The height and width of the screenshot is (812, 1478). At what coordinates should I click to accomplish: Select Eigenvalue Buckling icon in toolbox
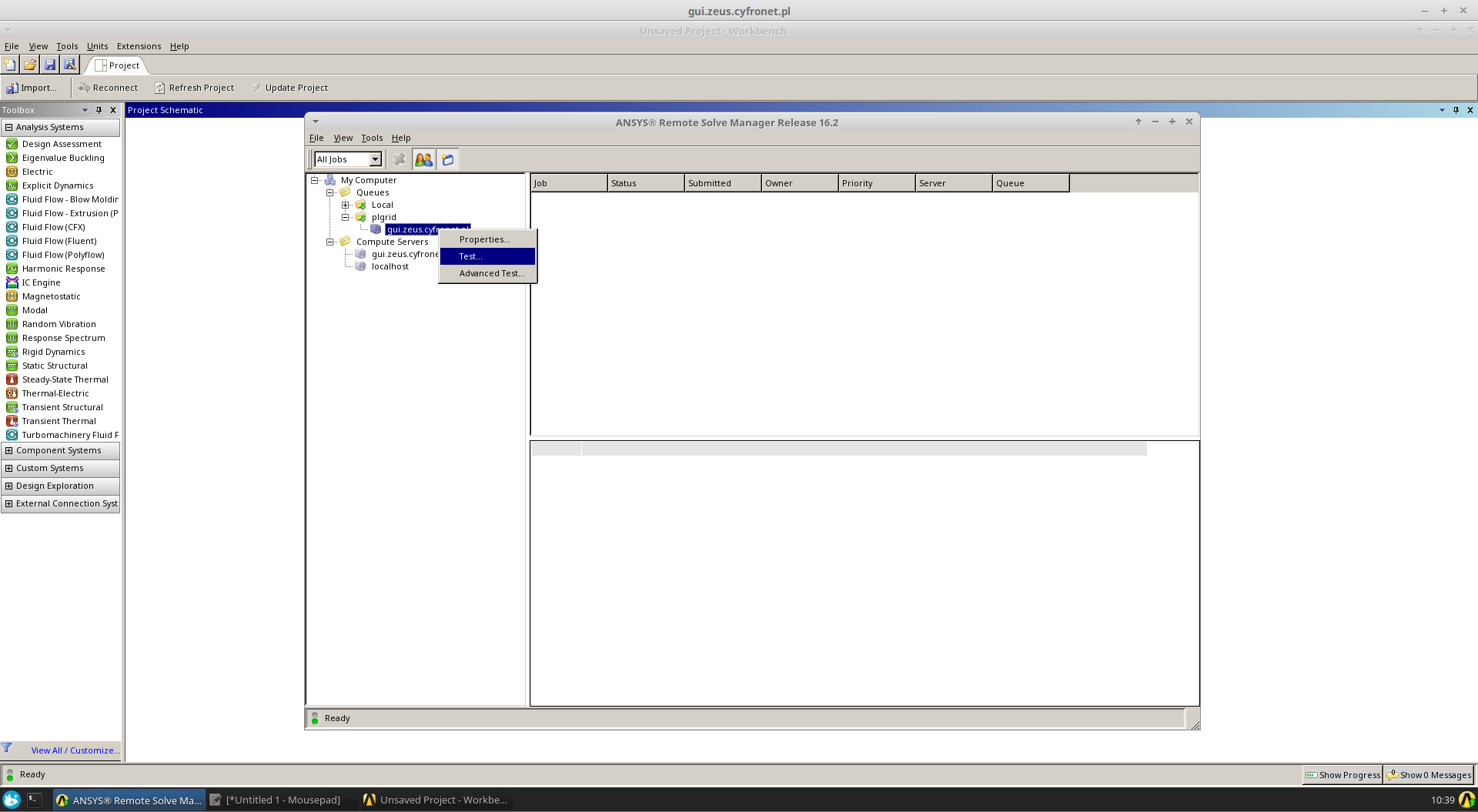tap(12, 158)
